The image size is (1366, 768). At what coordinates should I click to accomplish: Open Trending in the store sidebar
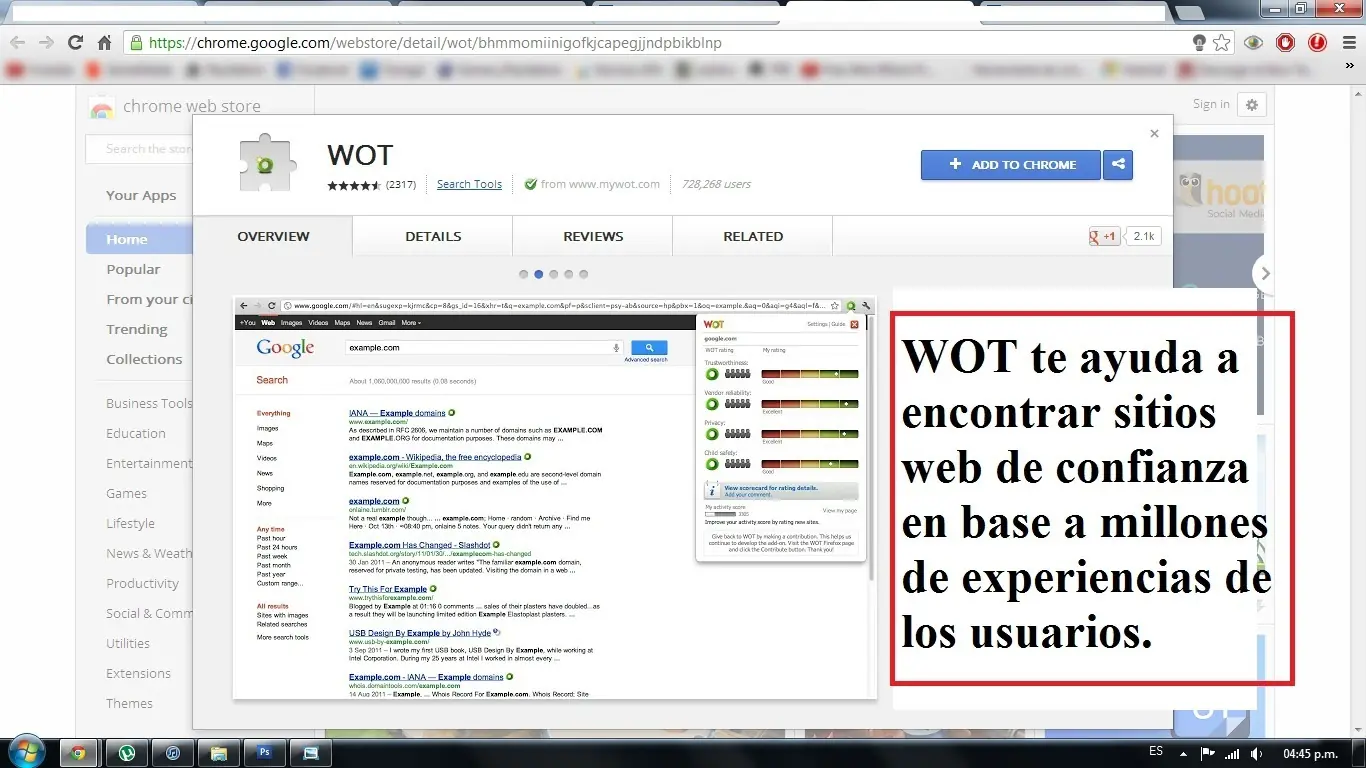137,329
